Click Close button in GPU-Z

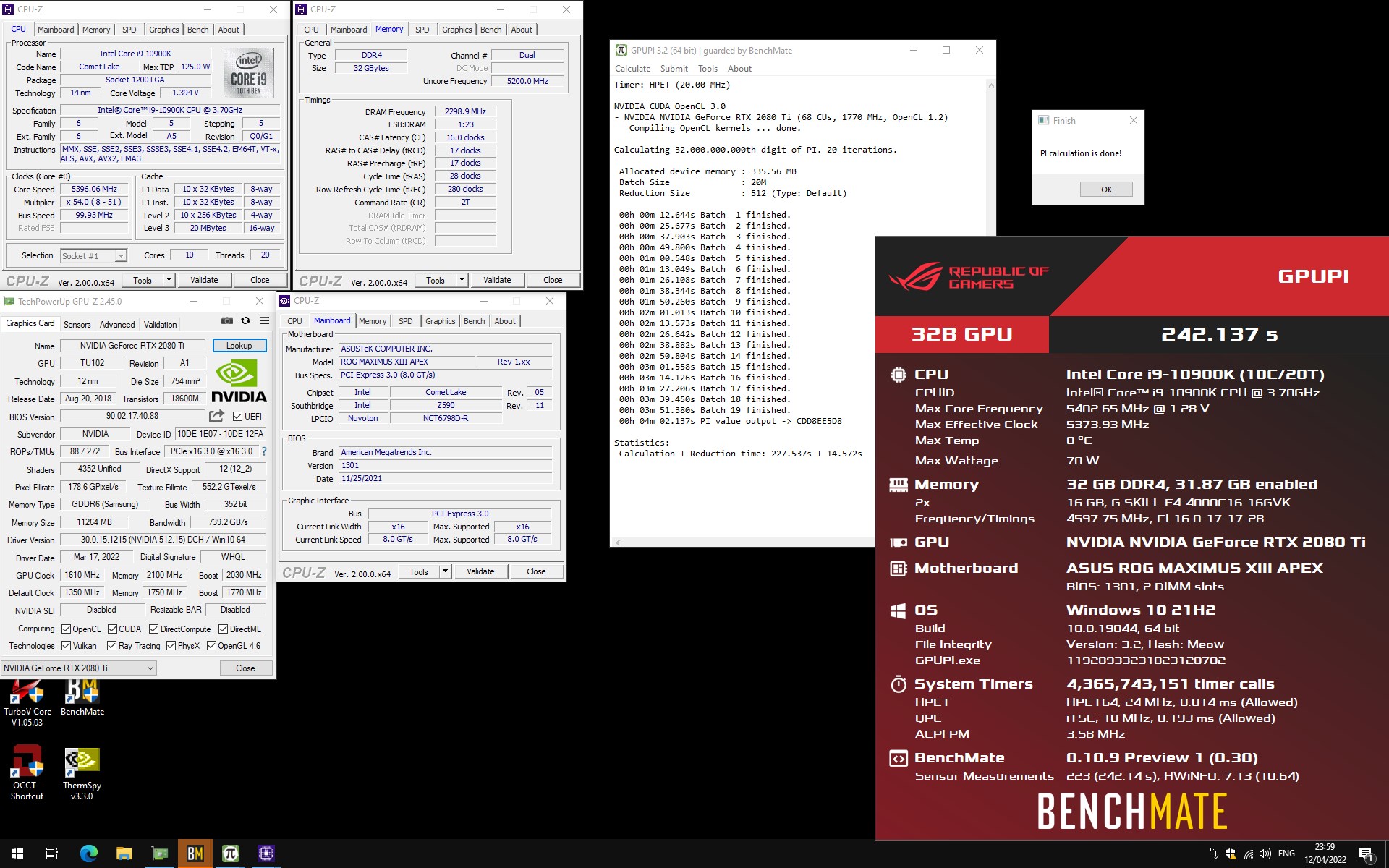coord(245,668)
